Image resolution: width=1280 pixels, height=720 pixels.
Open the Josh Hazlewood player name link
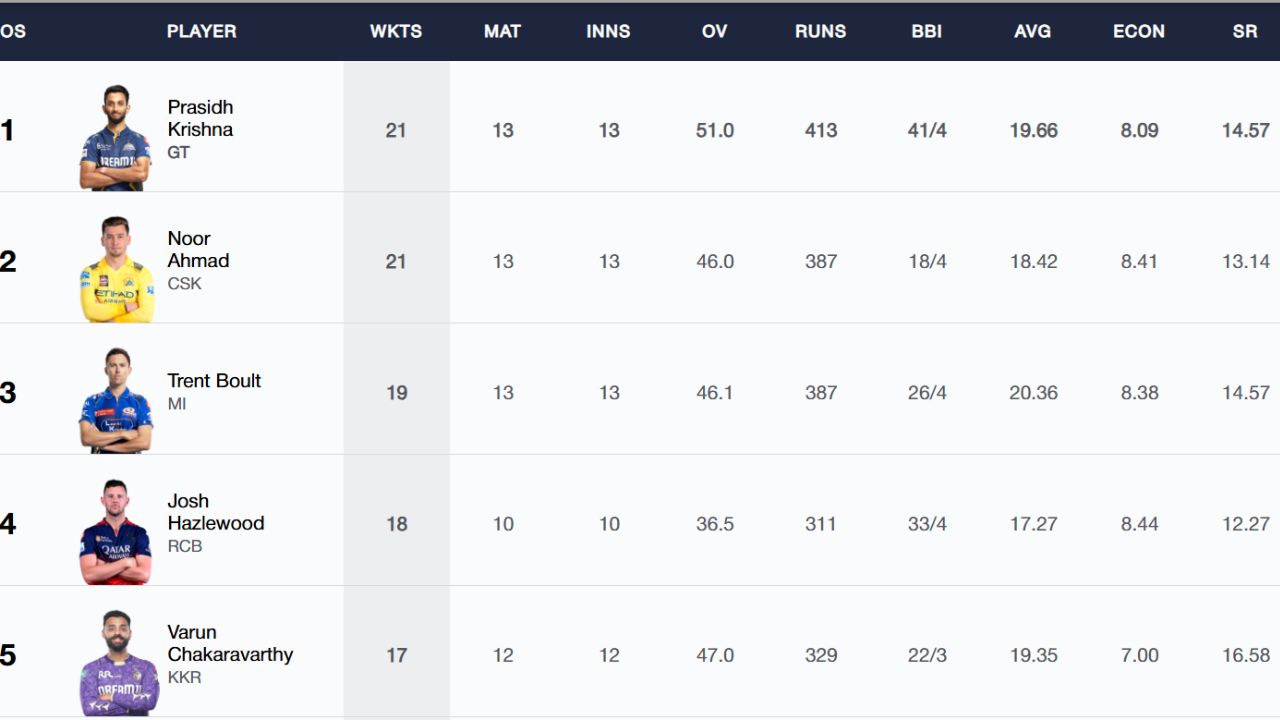click(216, 512)
